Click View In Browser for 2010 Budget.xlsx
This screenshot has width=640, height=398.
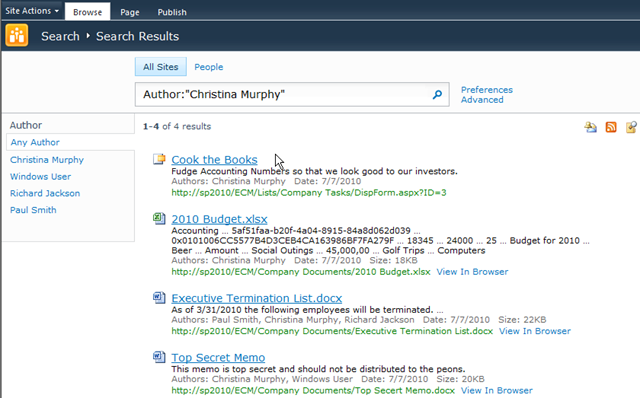472,272
